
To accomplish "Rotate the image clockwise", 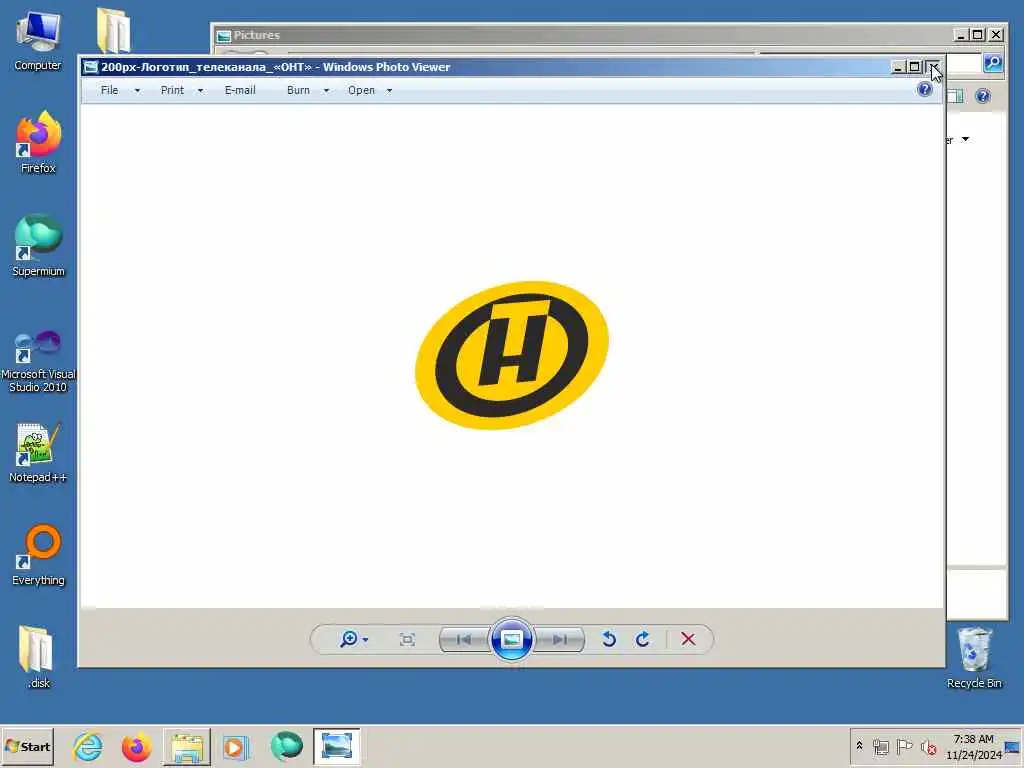I will 643,639.
